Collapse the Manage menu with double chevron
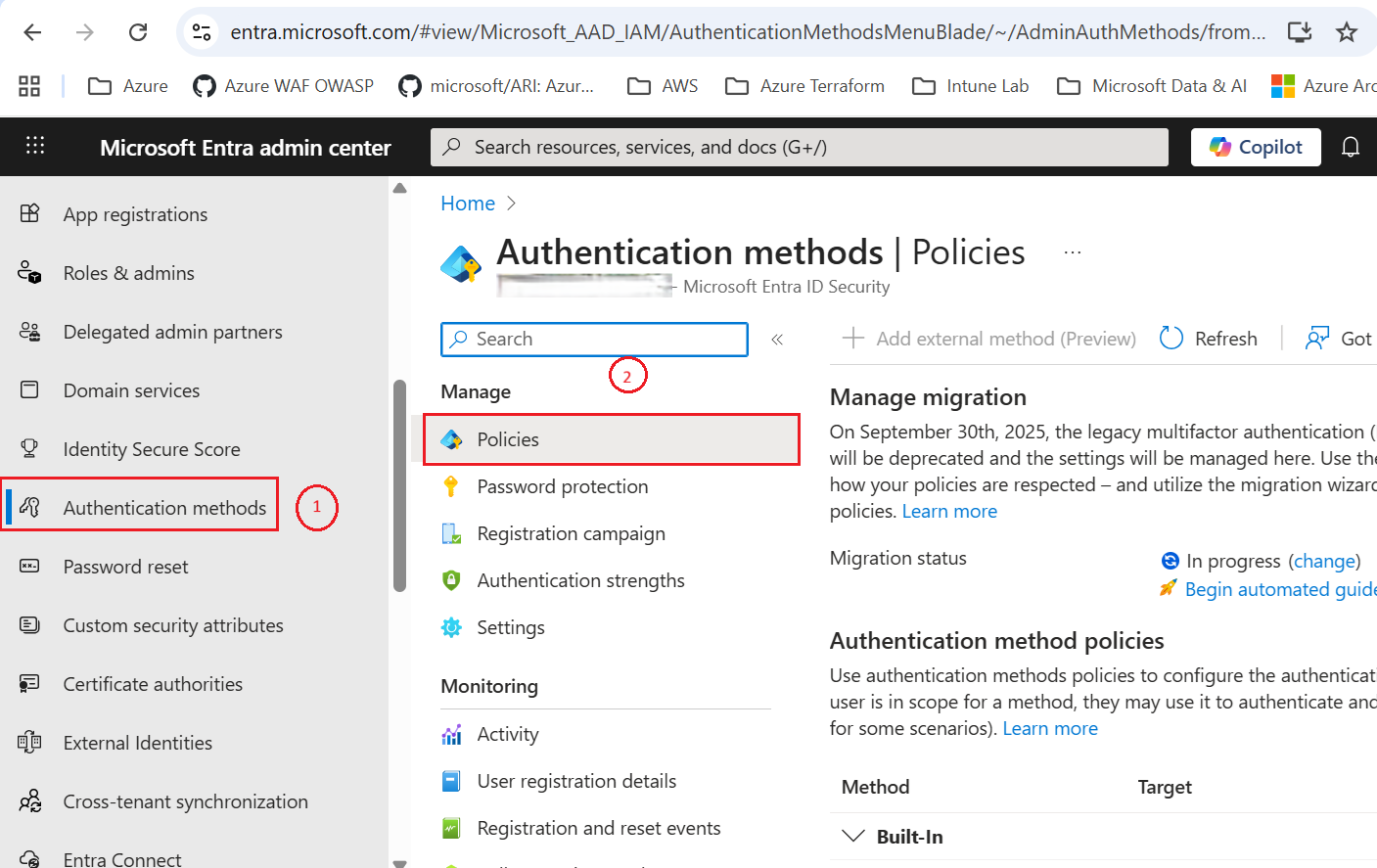 click(x=777, y=340)
